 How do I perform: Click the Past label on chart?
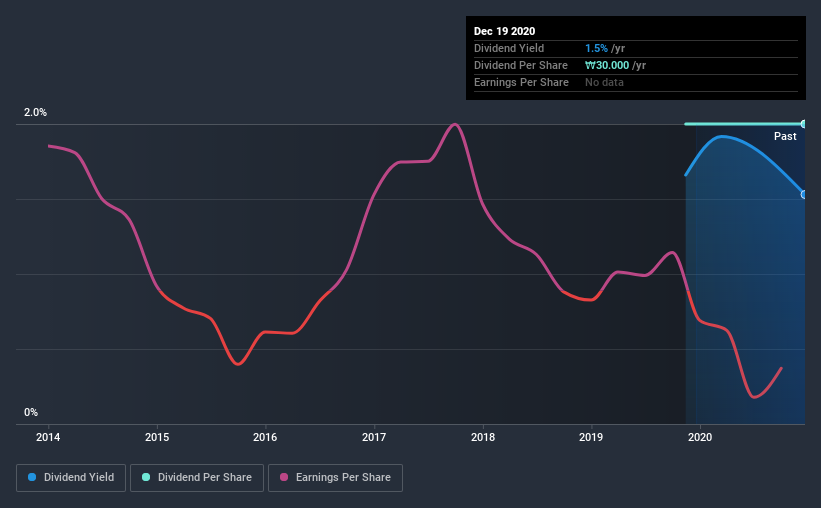[x=785, y=137]
